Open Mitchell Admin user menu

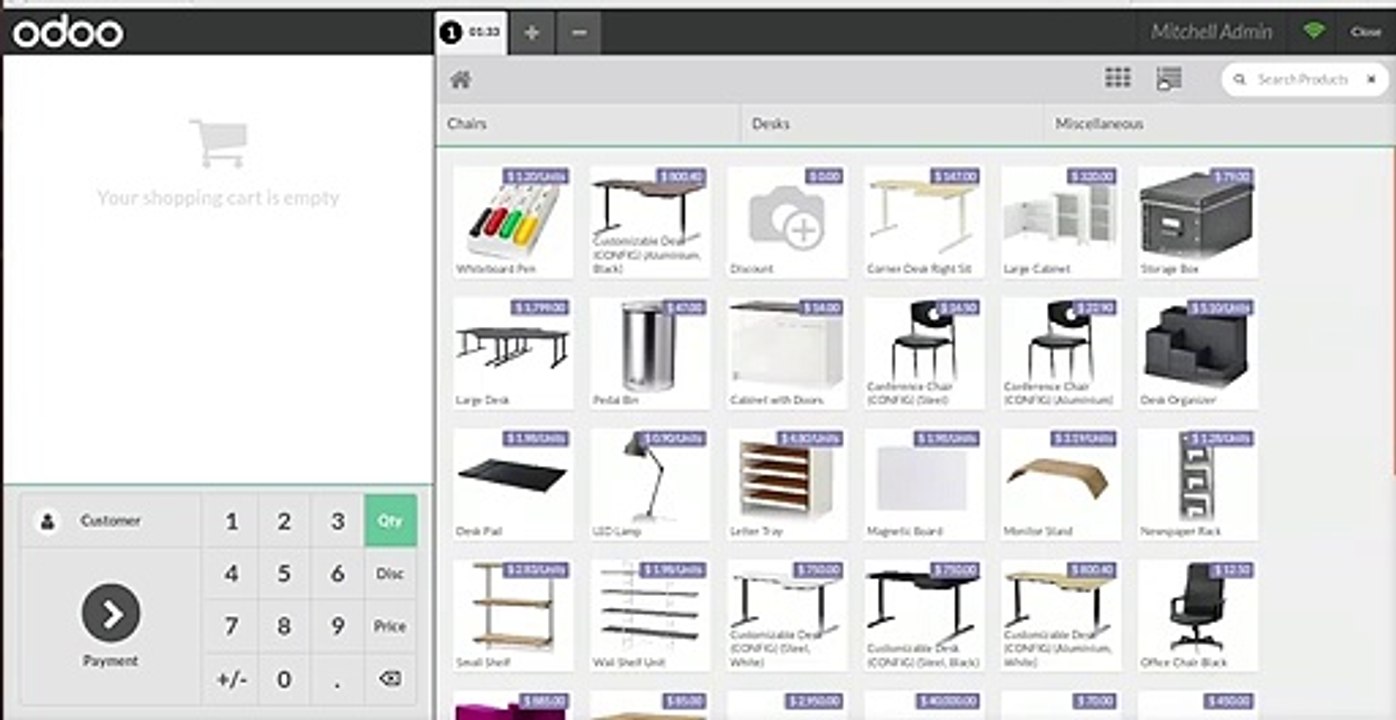(1211, 32)
